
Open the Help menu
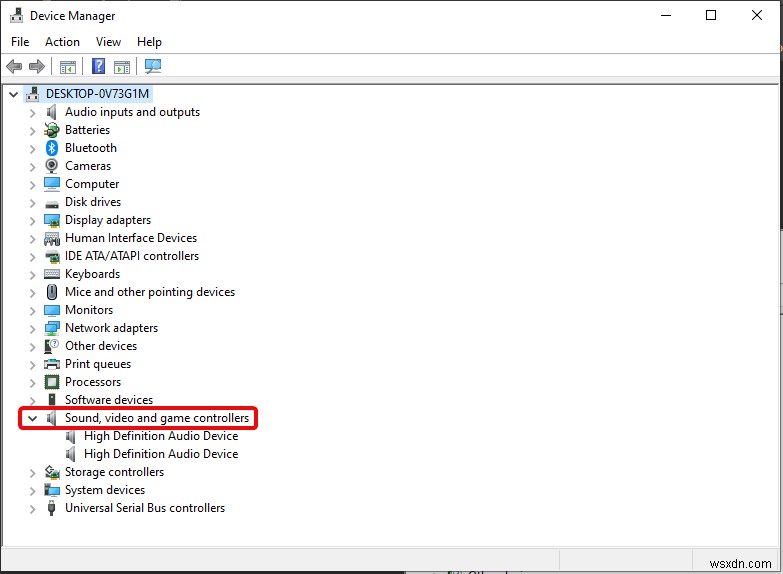pyautogui.click(x=149, y=42)
